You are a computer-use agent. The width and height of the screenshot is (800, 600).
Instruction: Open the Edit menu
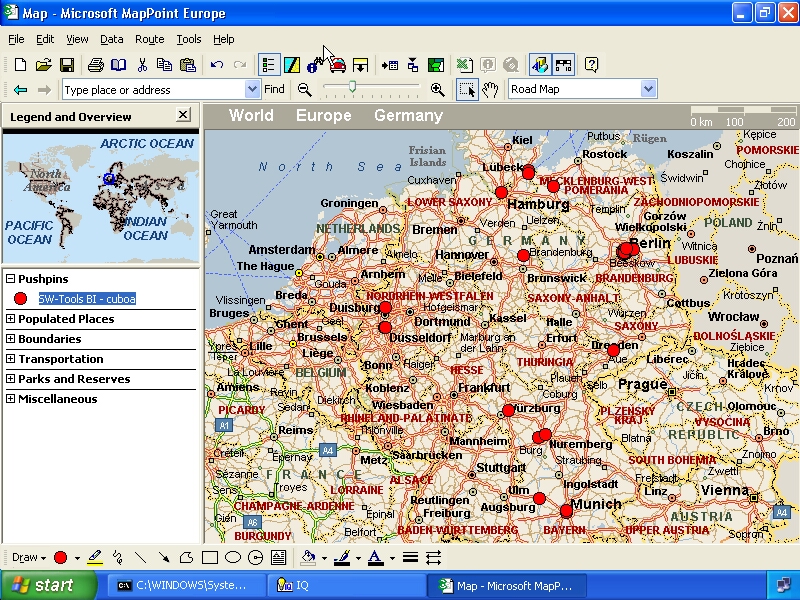point(45,39)
